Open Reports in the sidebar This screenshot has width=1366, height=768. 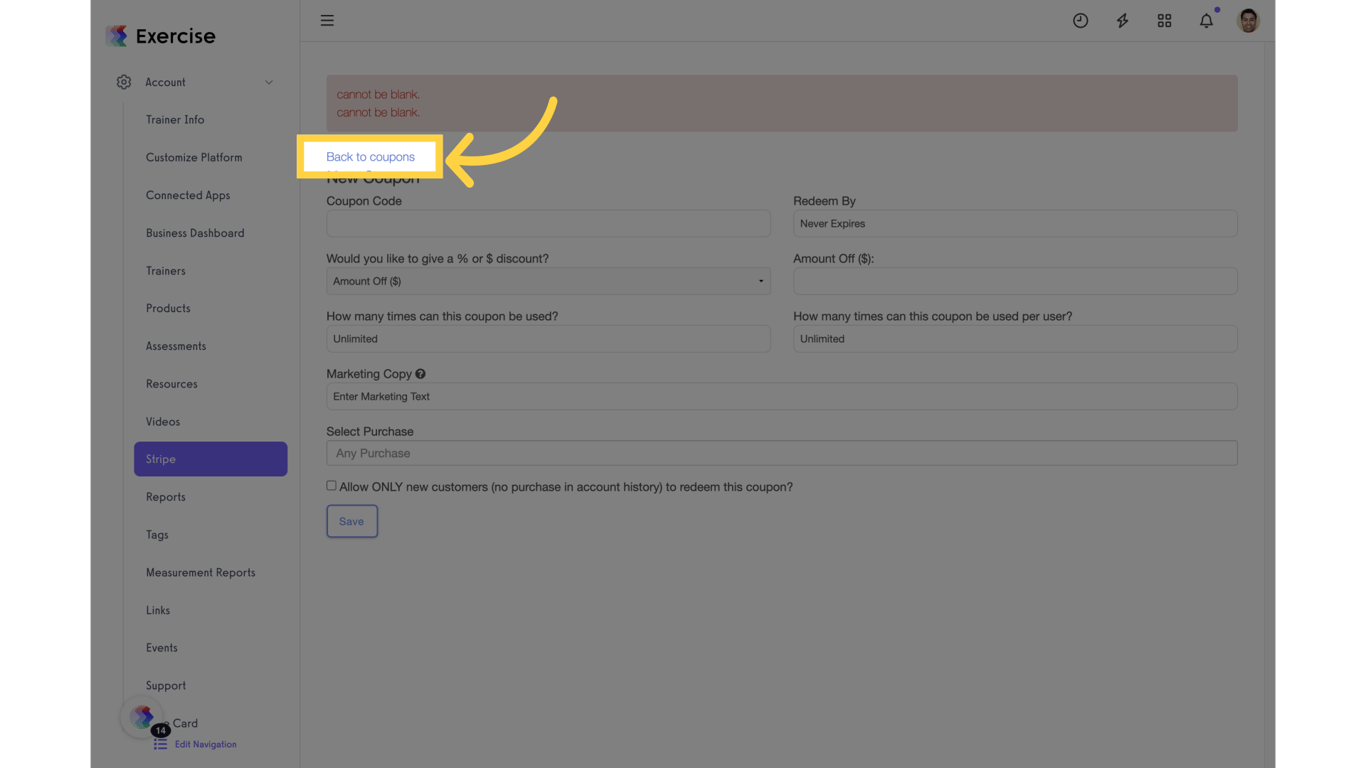click(x=166, y=497)
